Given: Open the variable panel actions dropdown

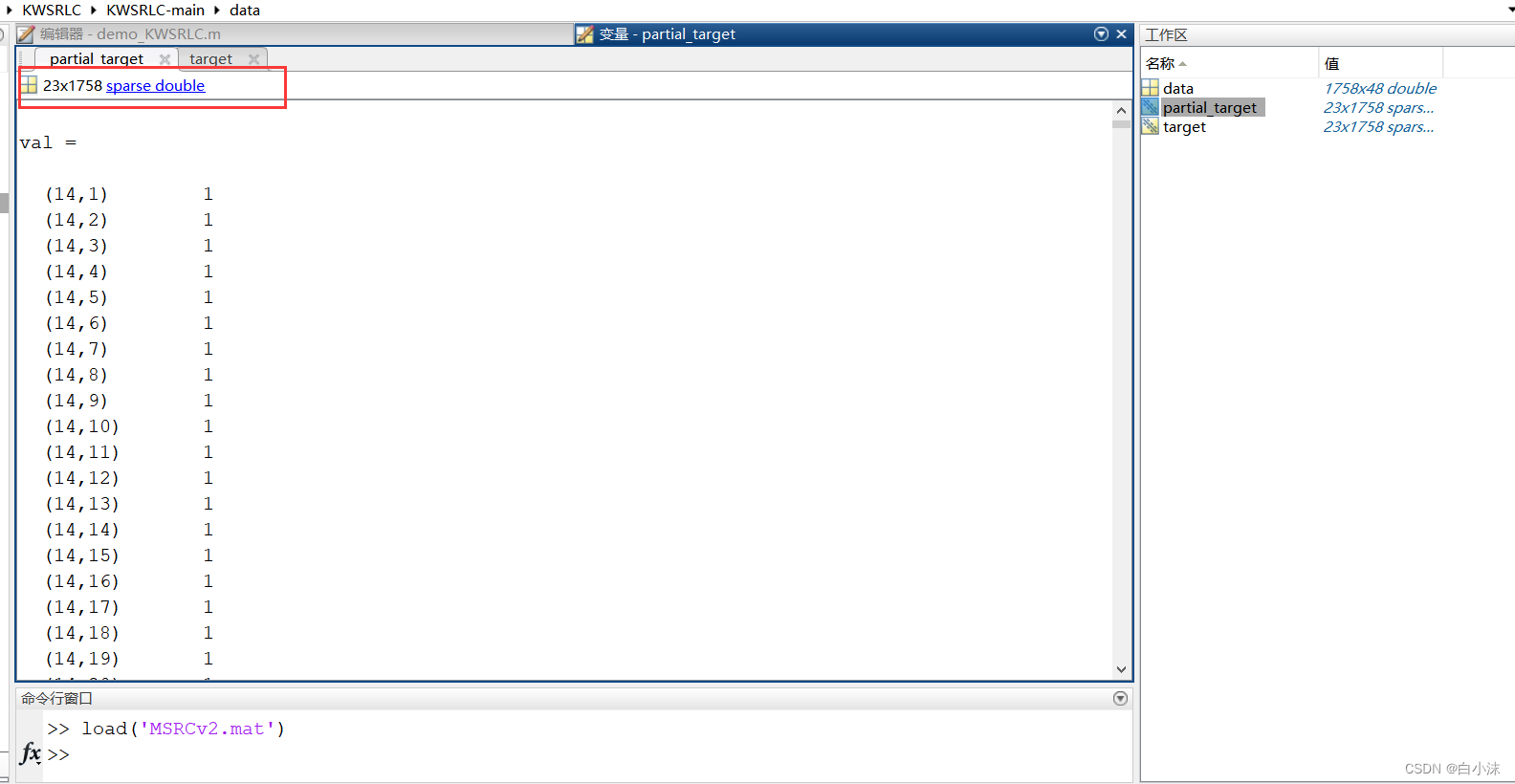Looking at the screenshot, I should click(x=1101, y=34).
